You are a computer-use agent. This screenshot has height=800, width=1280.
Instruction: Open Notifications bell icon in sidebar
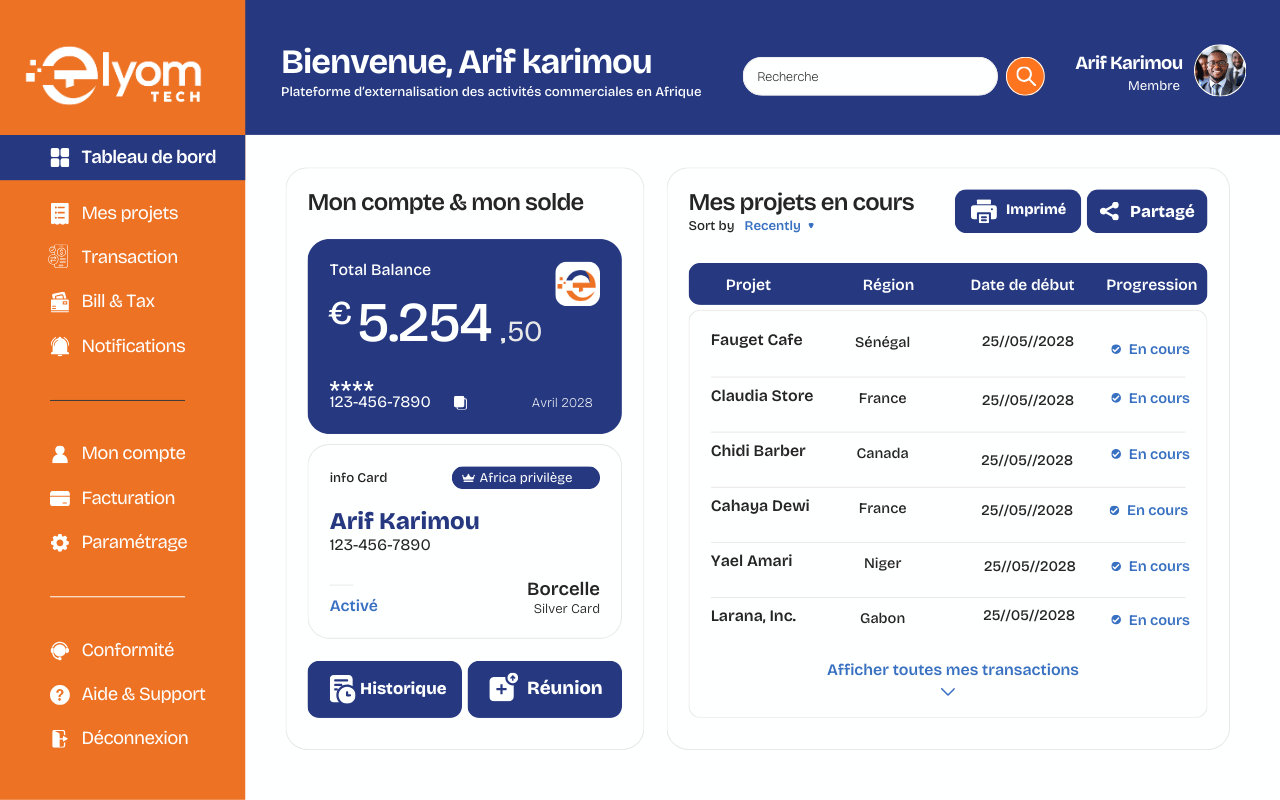60,346
